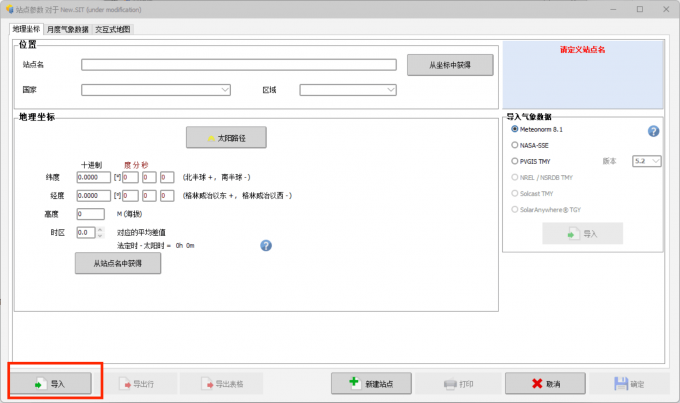
Task: Click the 导出表格 export table button
Action: 222,383
